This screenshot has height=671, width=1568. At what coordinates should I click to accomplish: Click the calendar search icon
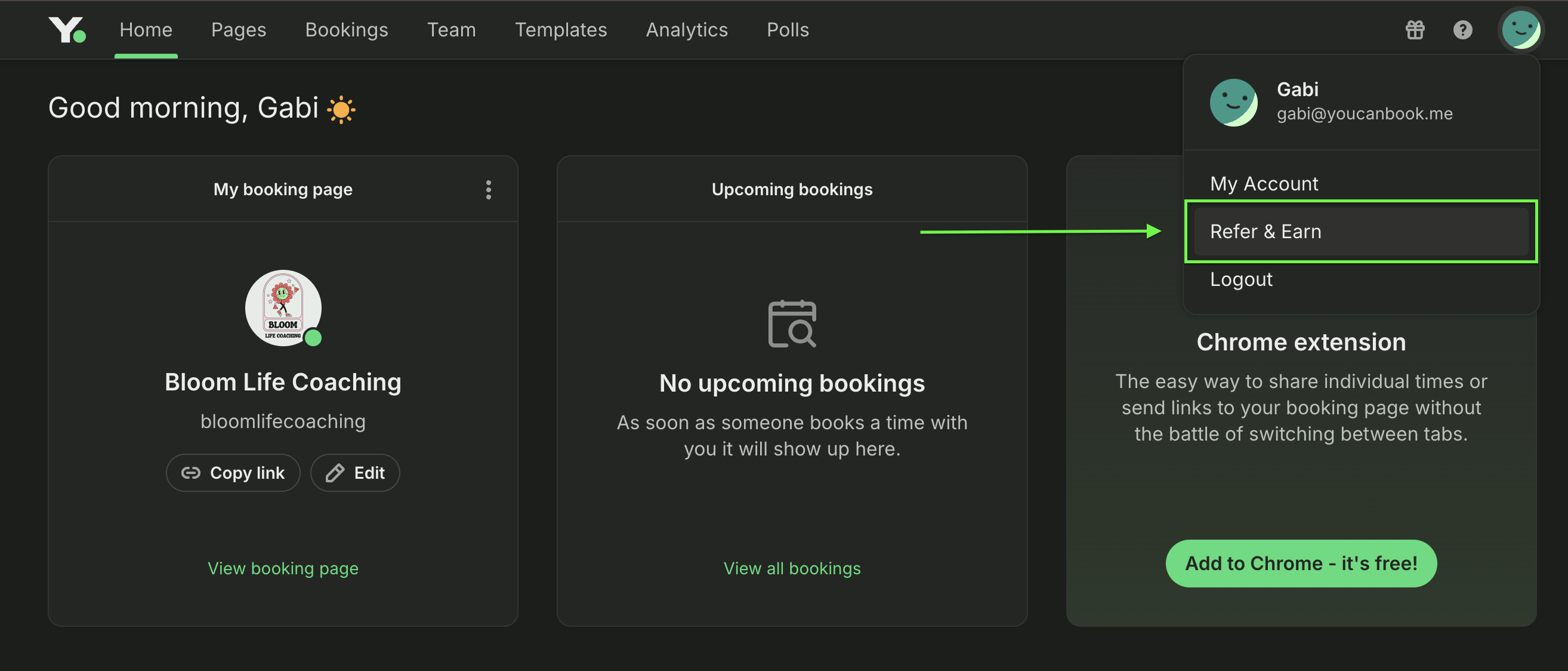click(x=791, y=324)
